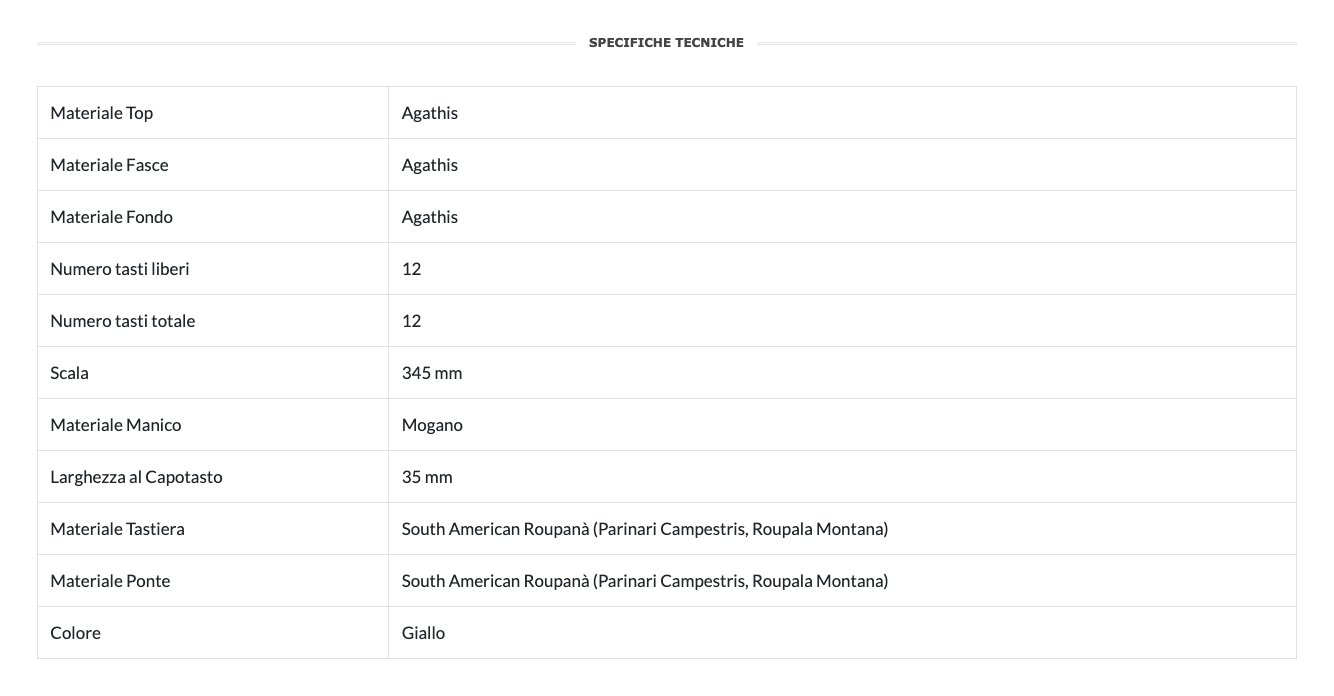Click the Roupanà text in Materiale Ponte row

[556, 581]
